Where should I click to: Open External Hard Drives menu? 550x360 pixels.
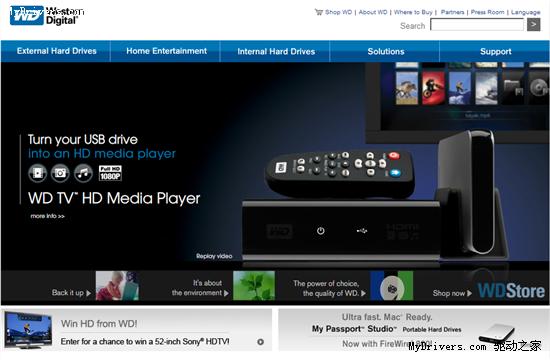[x=56, y=51]
